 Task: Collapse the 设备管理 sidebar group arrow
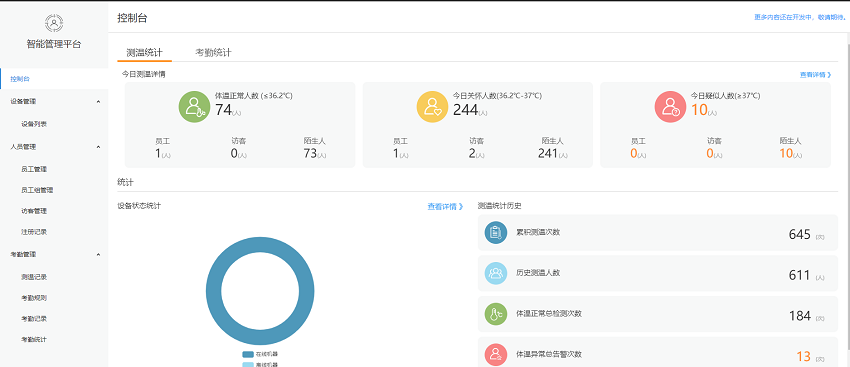coord(98,101)
